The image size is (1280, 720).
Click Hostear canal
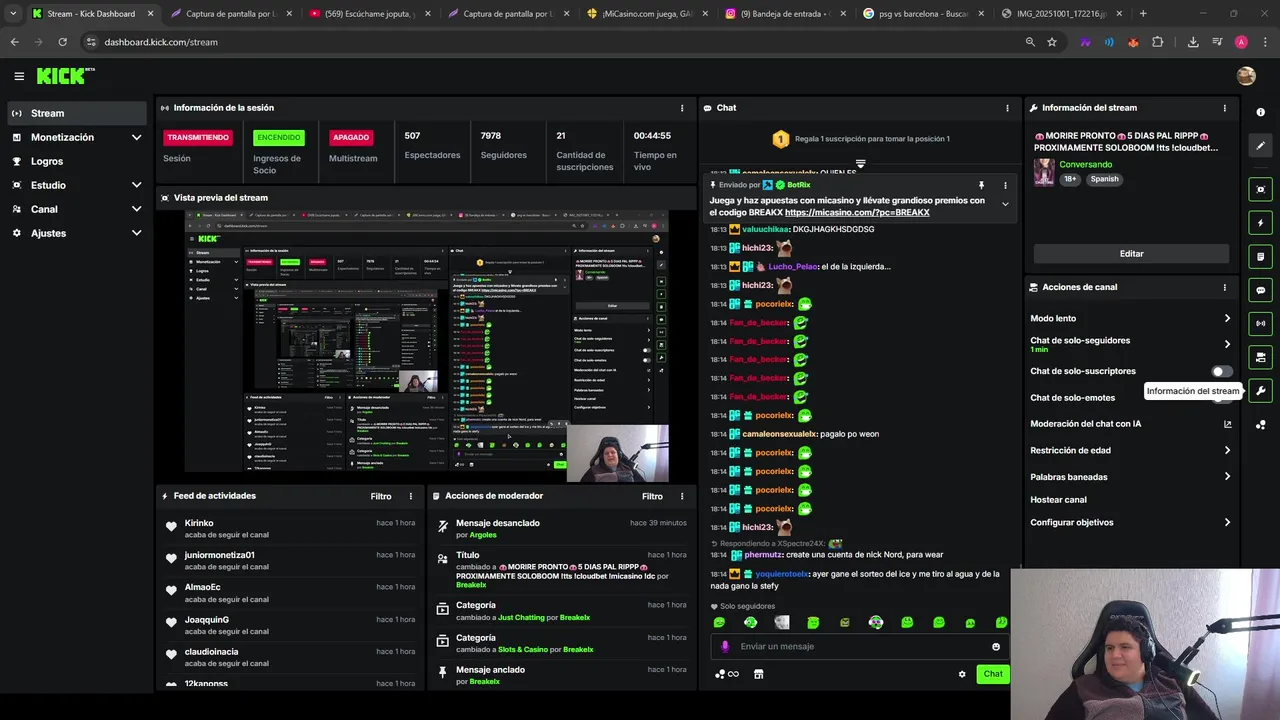[1058, 500]
